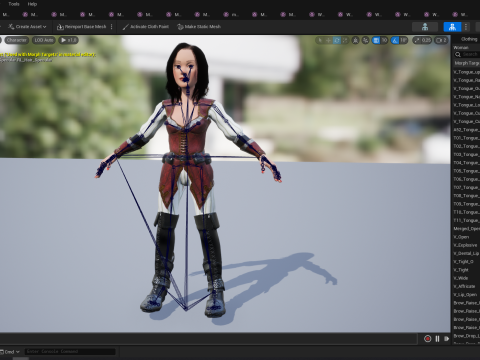Viewport: 480px width, 360px height.
Task: Select the T04_Tongue morph target row
Action: [x=466, y=163]
